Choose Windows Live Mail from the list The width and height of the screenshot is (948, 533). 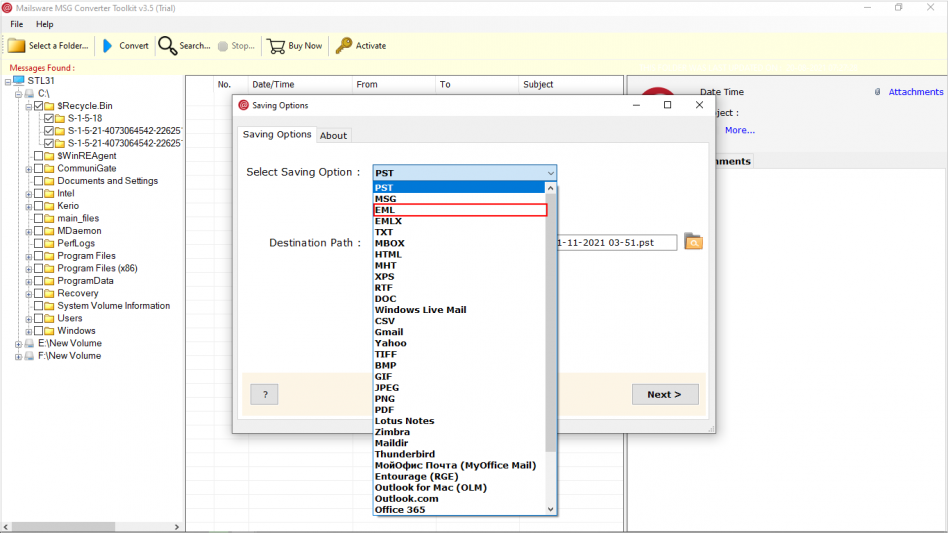click(459, 309)
